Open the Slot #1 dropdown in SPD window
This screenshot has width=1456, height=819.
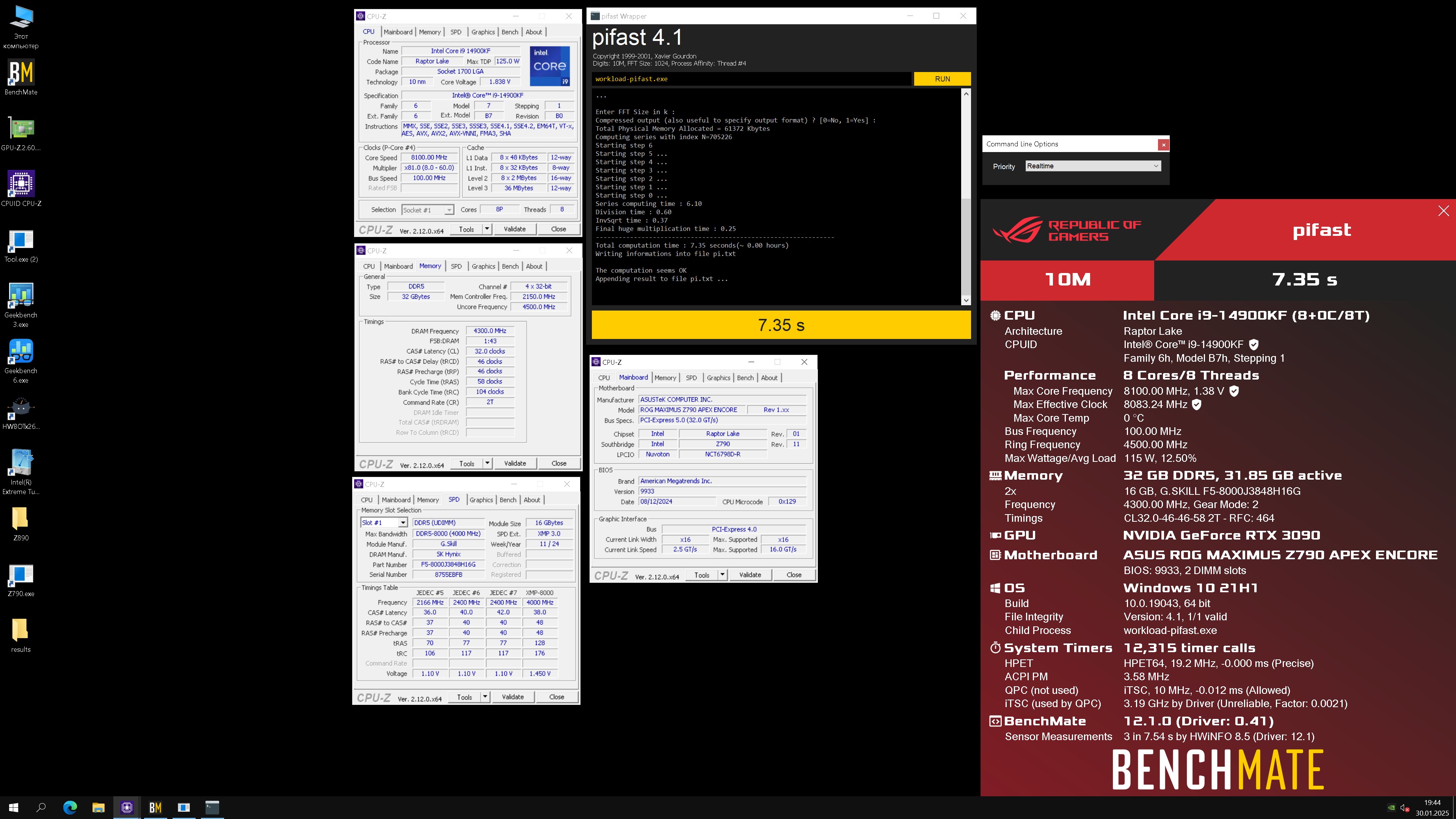click(x=384, y=523)
